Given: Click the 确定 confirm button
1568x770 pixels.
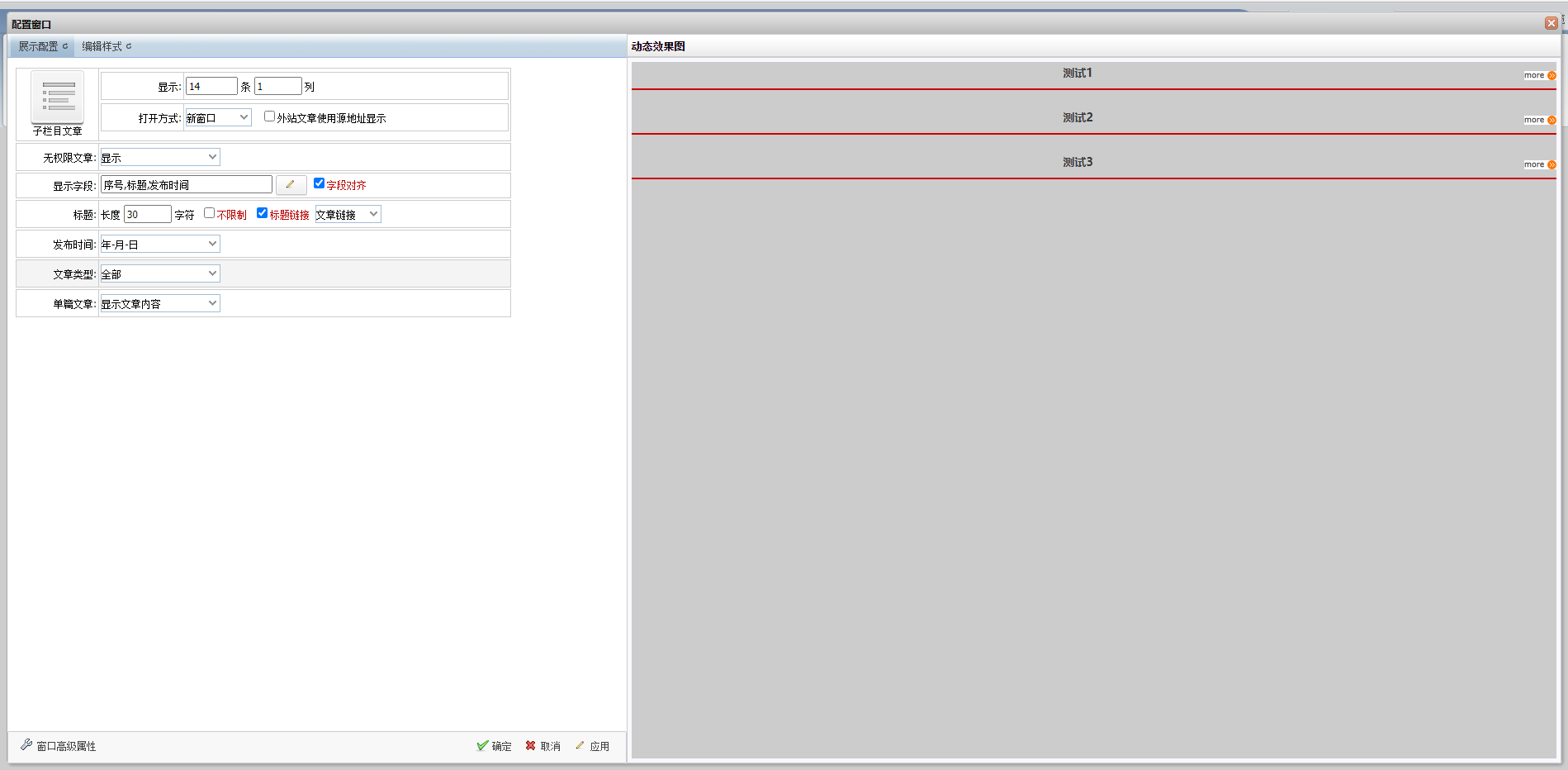Looking at the screenshot, I should [x=494, y=746].
